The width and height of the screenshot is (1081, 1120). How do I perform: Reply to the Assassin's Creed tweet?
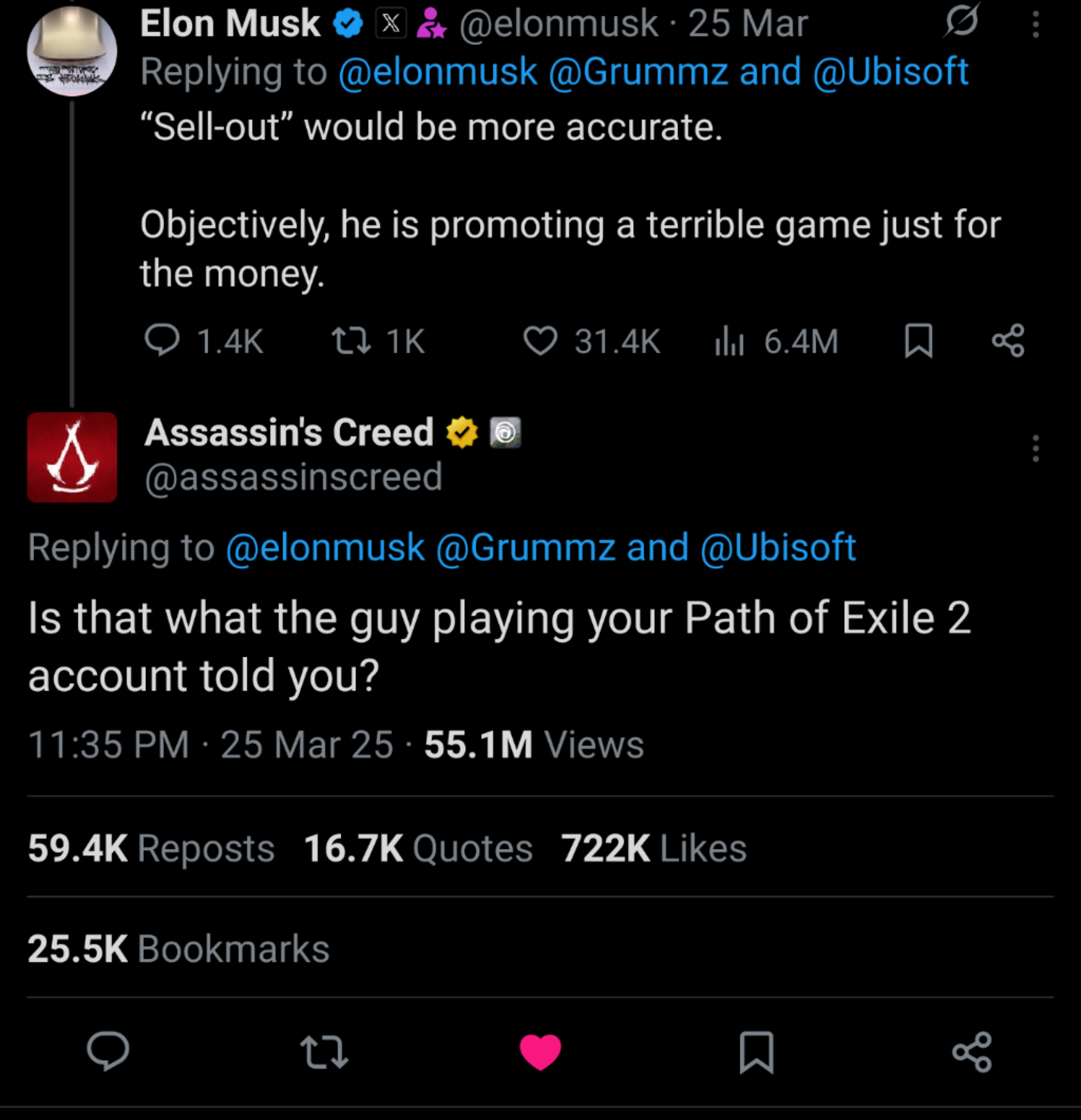pos(108,1051)
